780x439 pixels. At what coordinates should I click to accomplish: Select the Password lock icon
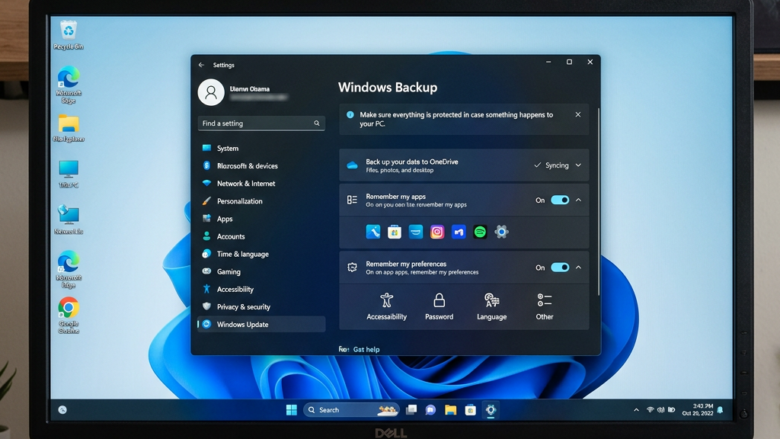point(439,300)
